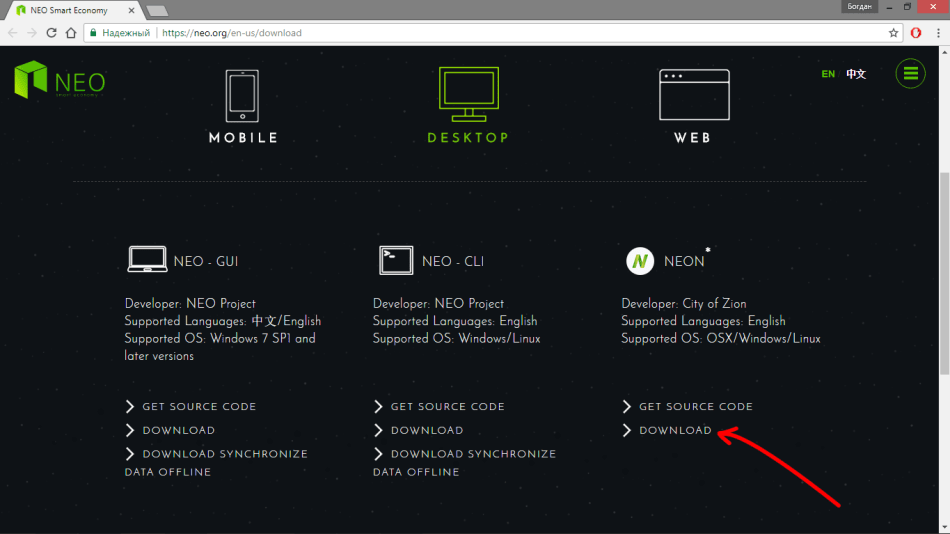Click the DESKTOP tab label

[x=468, y=138]
